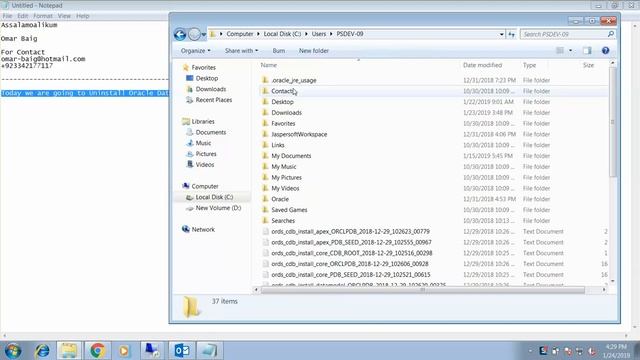640x360 pixels.
Task: Open Internet Explorer from taskbar
Action: tap(42, 351)
